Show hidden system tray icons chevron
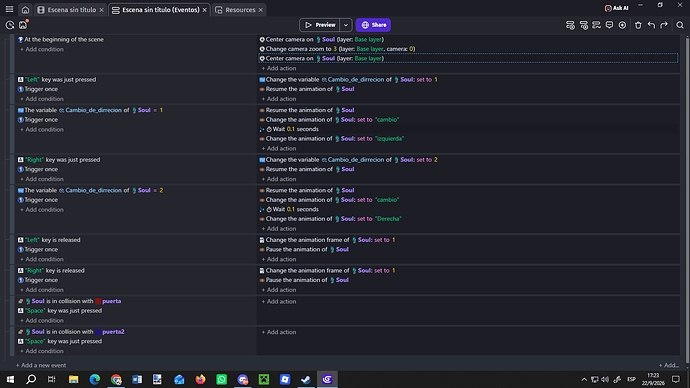Viewport: 690px width, 388px height. coord(584,379)
